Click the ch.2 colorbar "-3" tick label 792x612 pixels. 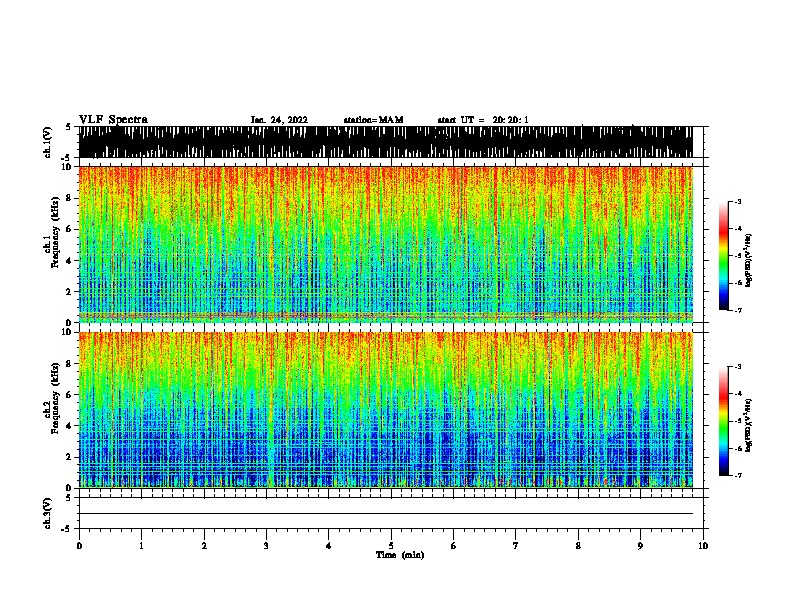(x=737, y=367)
